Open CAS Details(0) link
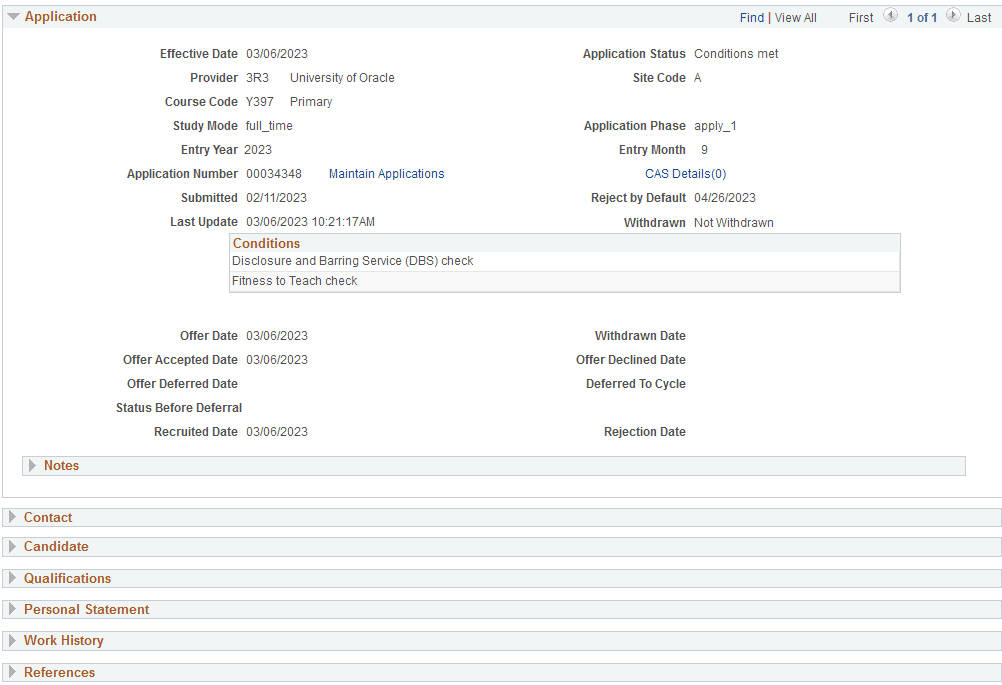 (x=685, y=174)
